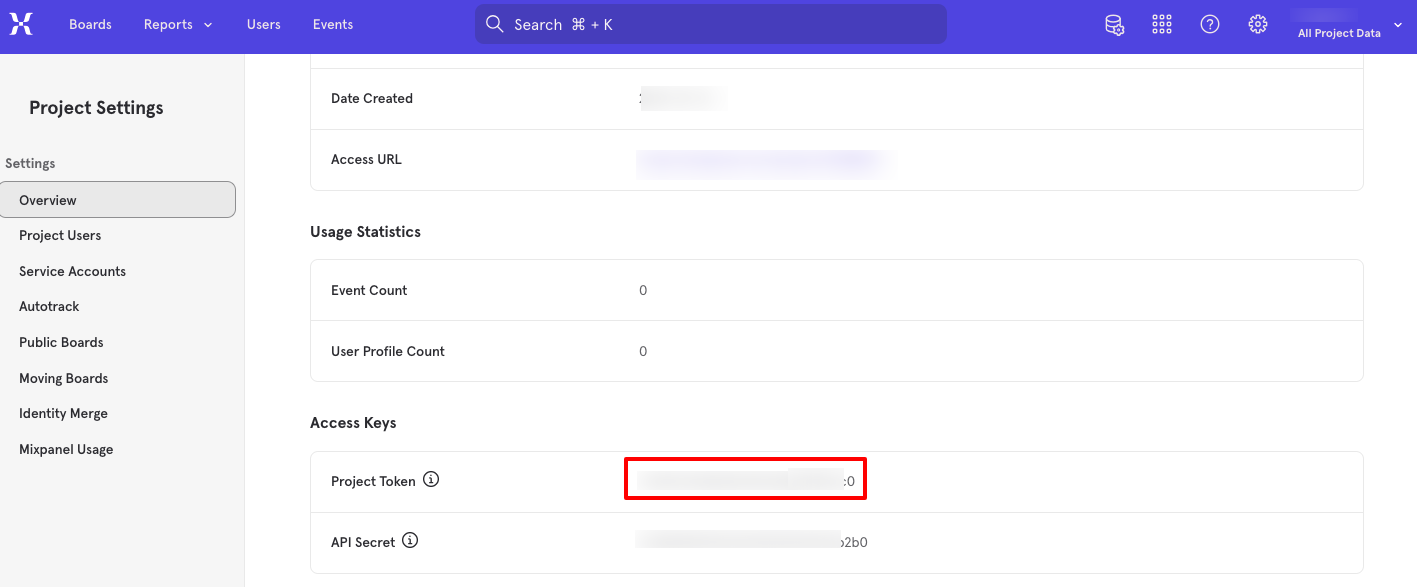Click the info icon next to API Secret
Viewport: 1417px width, 587px height.
pos(410,540)
